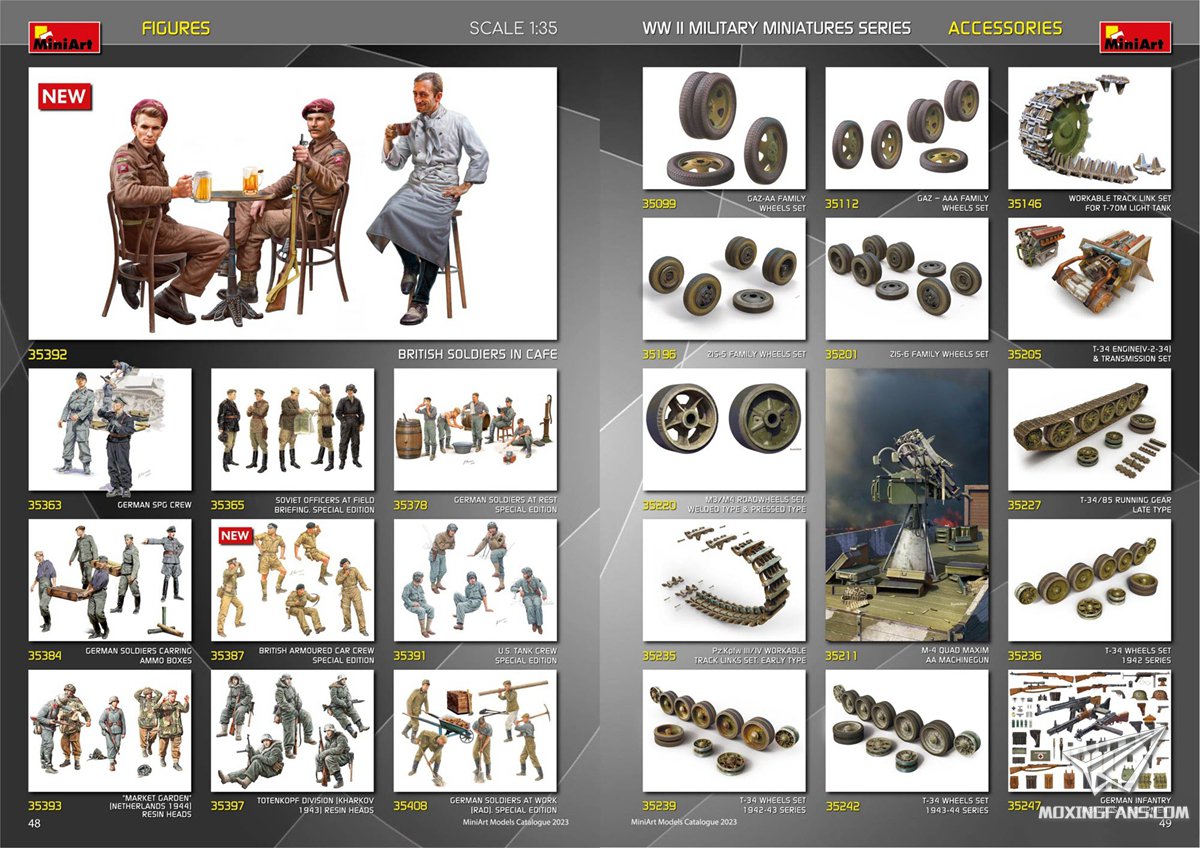Click the product number 35393
1200x848 pixels.
[x=45, y=806]
